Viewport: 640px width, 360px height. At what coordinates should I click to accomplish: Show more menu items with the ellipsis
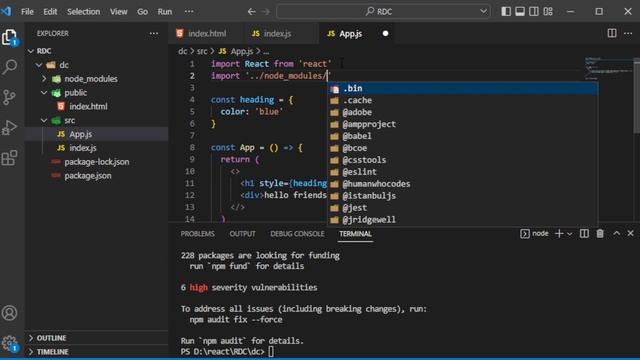(x=189, y=11)
